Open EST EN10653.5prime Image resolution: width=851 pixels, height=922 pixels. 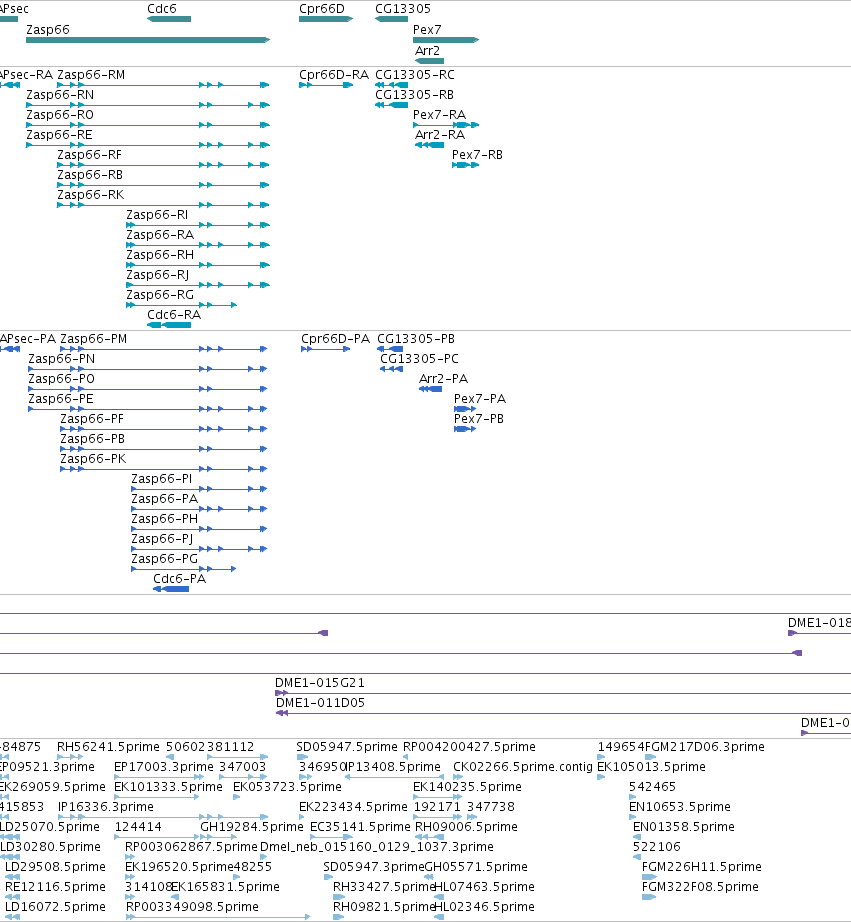click(680, 807)
